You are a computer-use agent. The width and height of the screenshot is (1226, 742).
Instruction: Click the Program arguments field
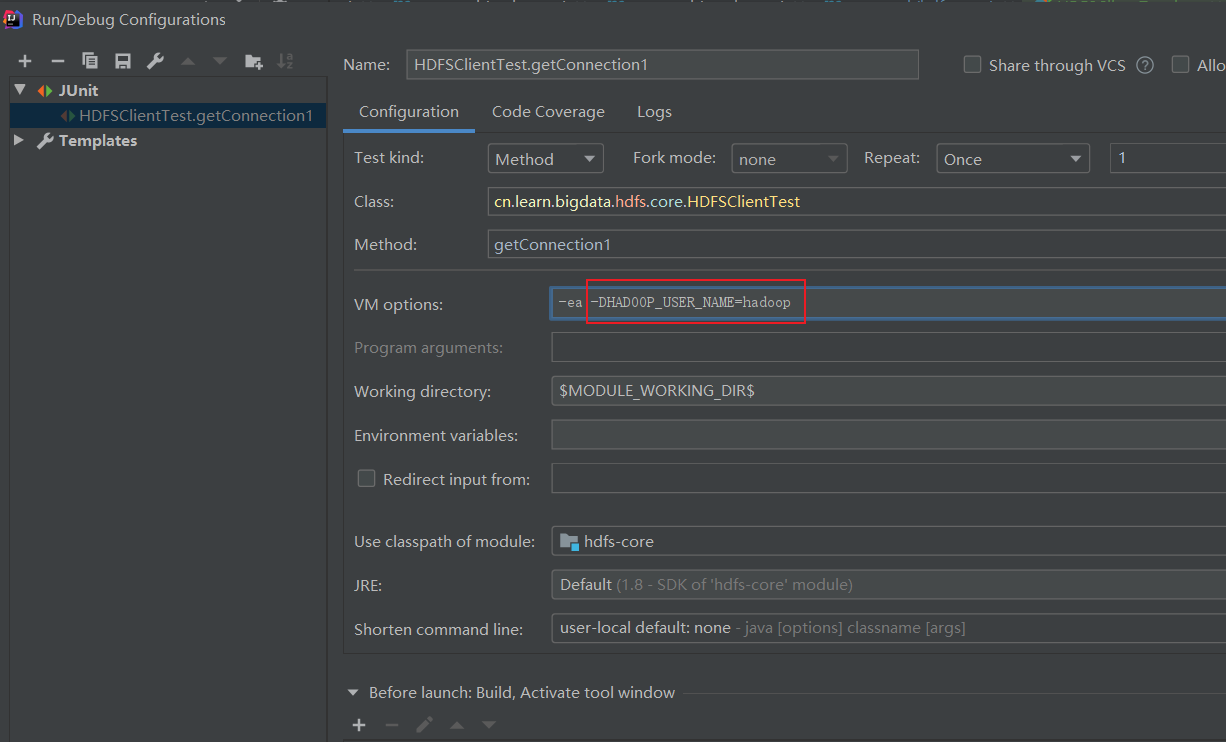888,347
